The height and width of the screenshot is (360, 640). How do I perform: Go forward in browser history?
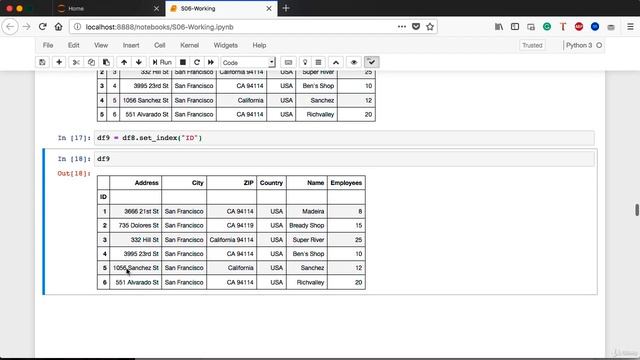[27, 27]
